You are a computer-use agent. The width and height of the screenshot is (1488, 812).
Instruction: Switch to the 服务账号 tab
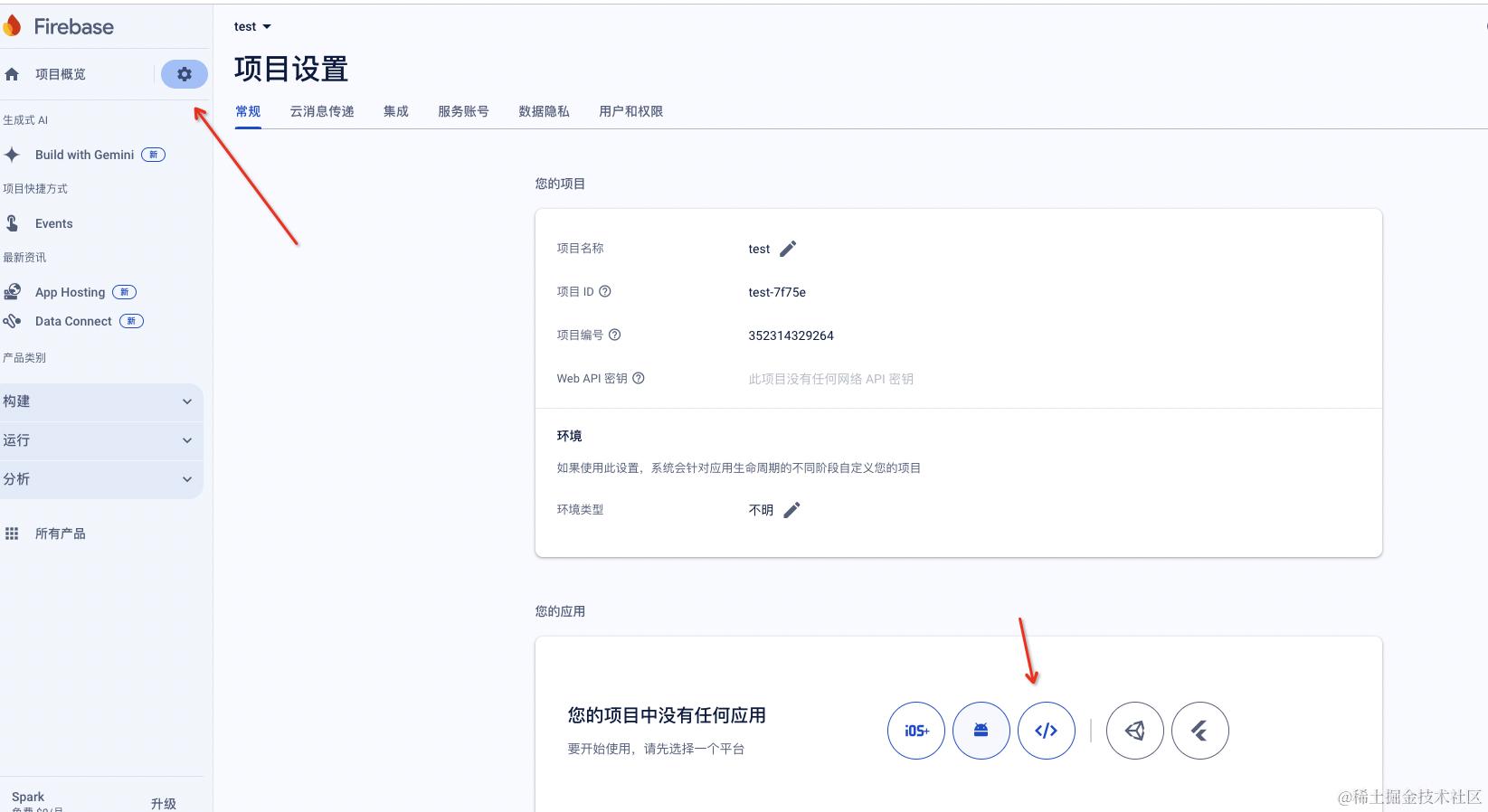(x=463, y=111)
